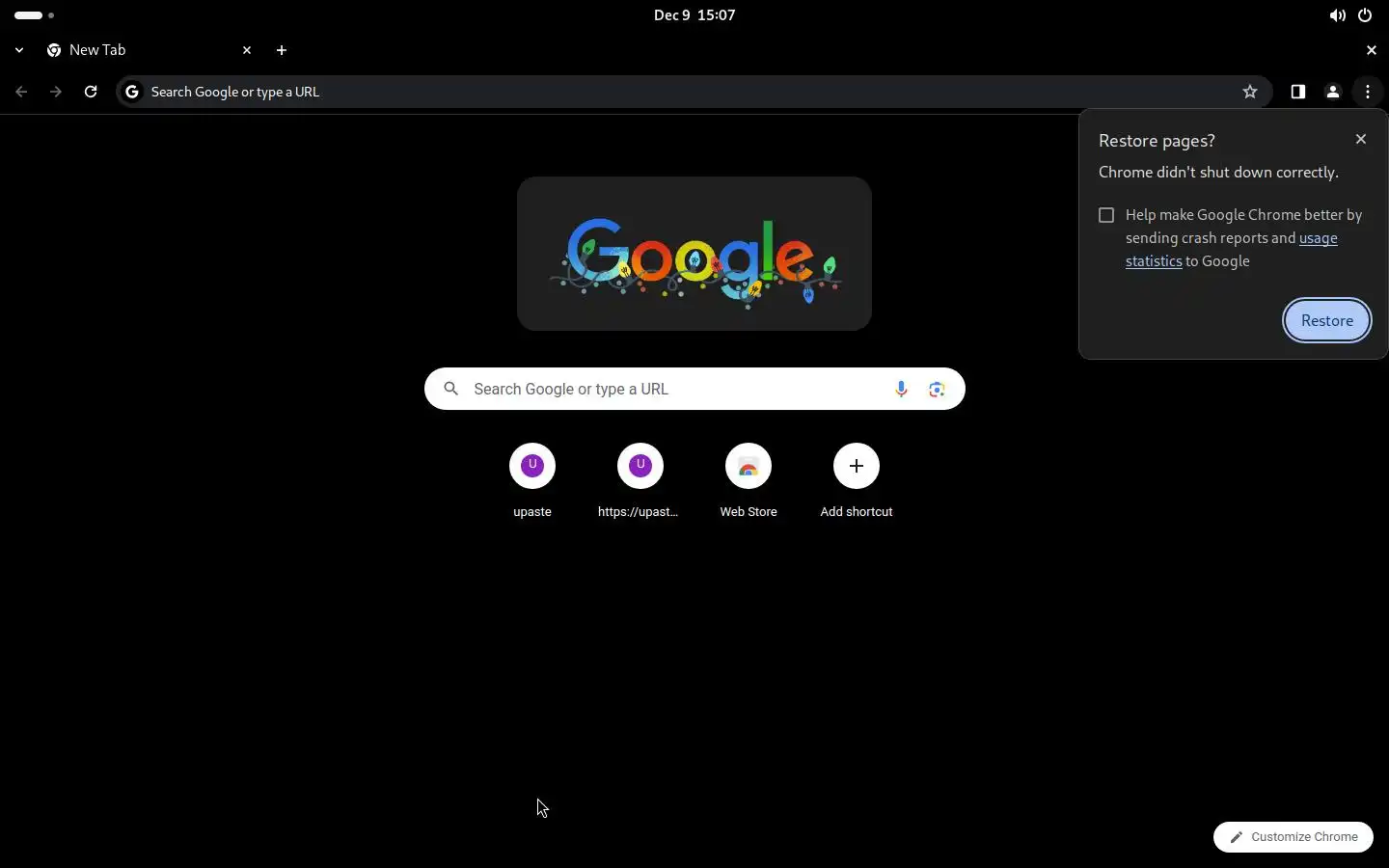
Task: Click the magnifier icon in search box
Action: [x=450, y=389]
